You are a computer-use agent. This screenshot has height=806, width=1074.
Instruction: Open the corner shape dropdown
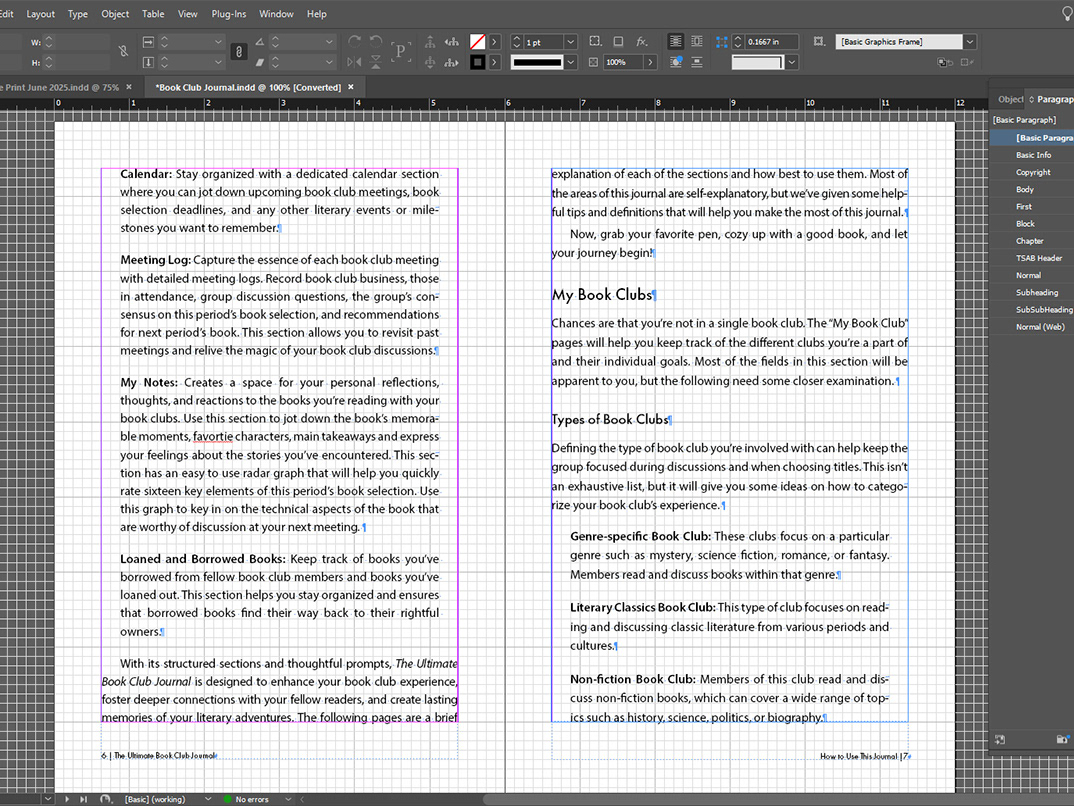click(x=792, y=62)
